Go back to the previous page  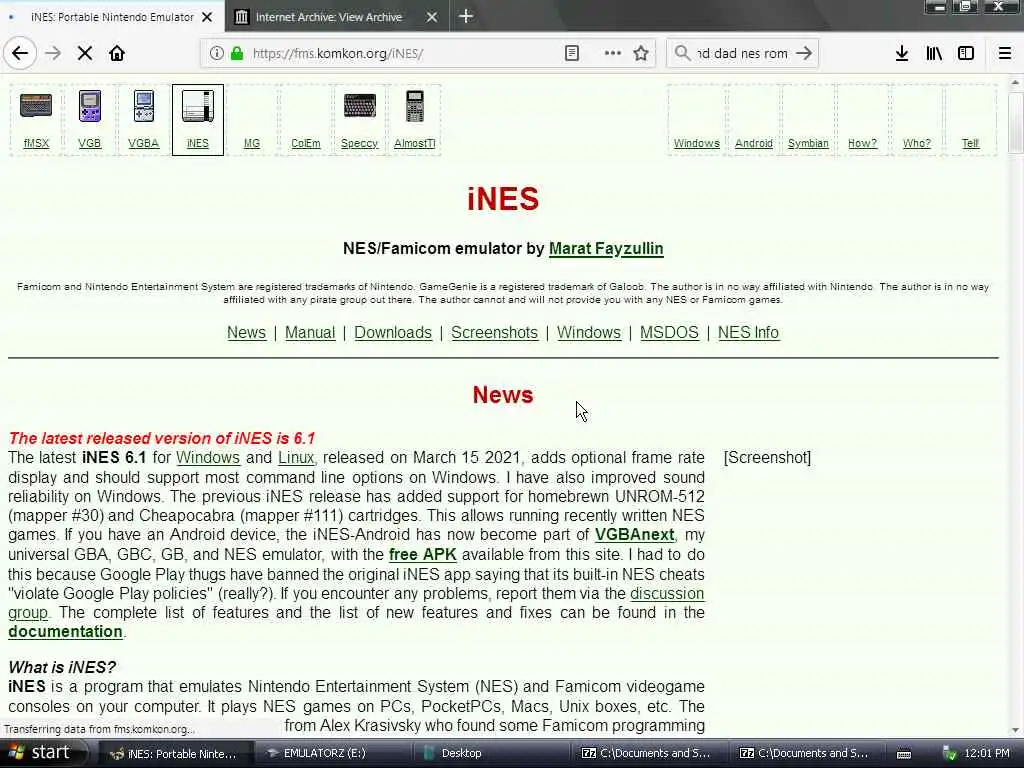(x=20, y=53)
